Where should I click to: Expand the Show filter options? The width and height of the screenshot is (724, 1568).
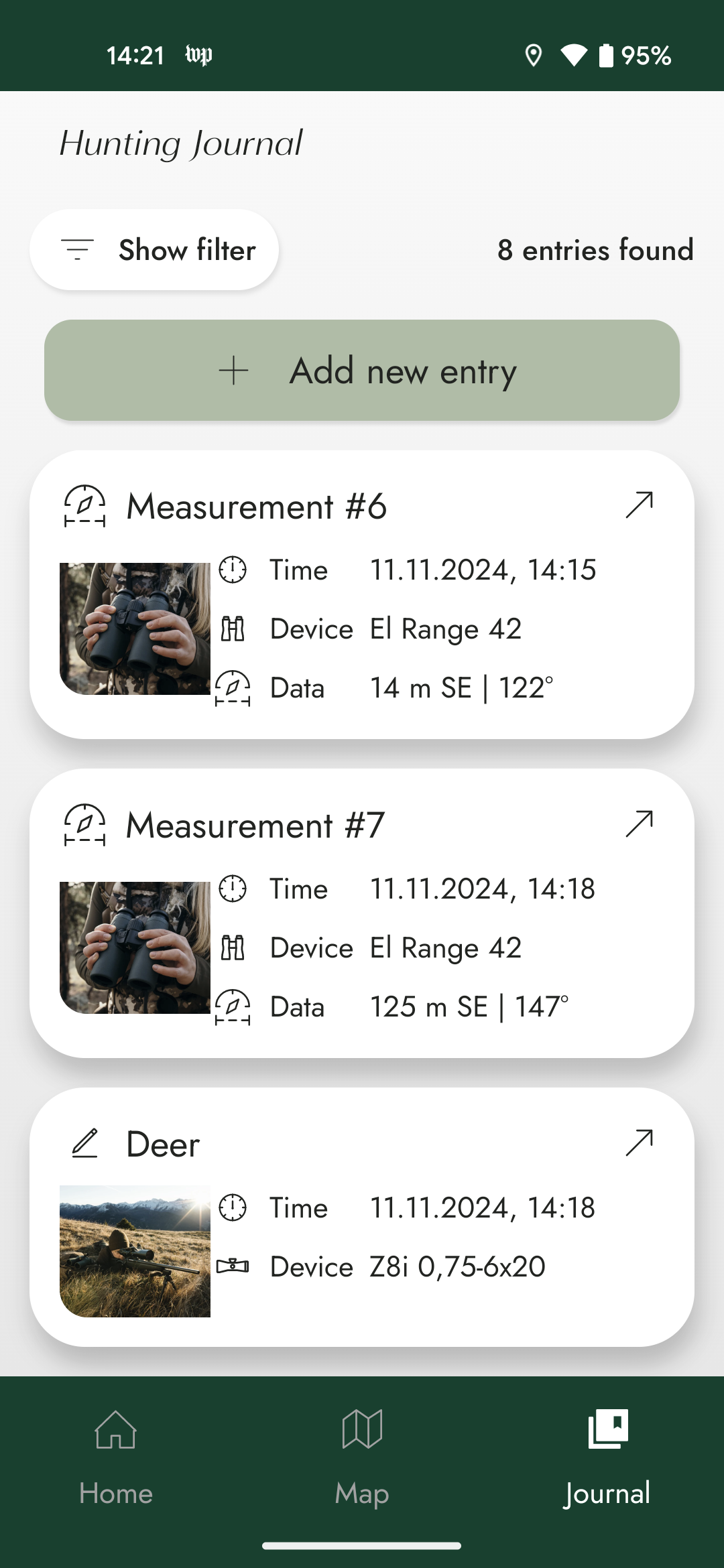click(154, 249)
